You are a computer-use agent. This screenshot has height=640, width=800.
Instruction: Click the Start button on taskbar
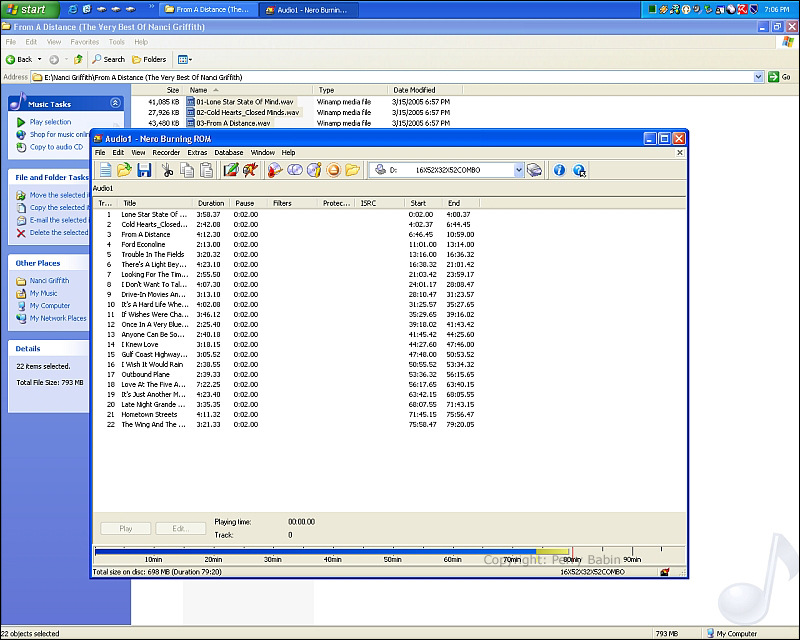29,9
